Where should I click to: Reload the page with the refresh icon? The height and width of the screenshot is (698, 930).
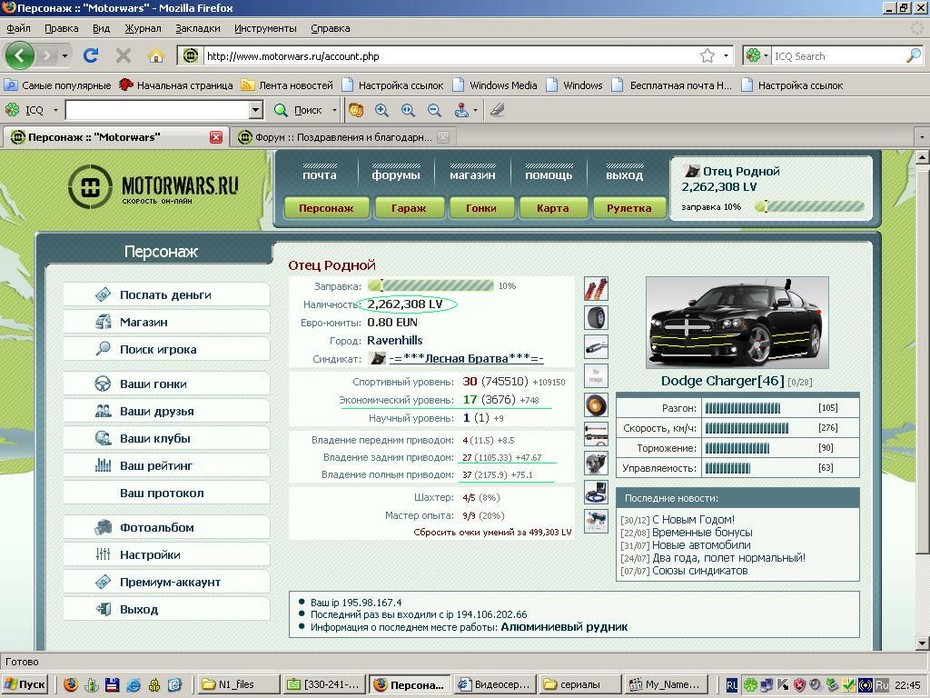point(91,56)
